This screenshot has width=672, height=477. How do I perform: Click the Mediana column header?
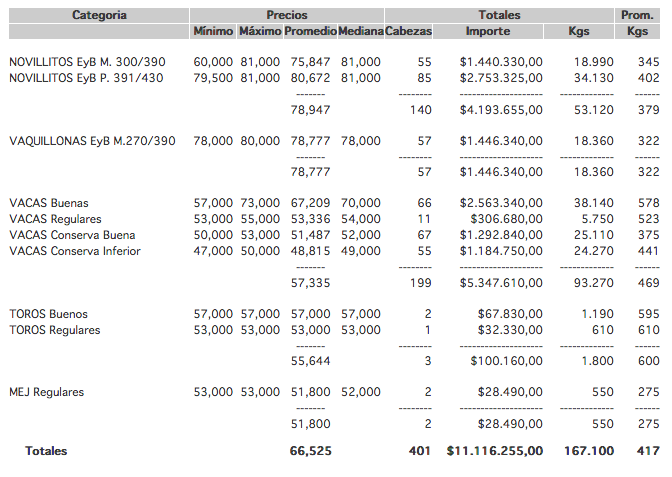point(360,31)
